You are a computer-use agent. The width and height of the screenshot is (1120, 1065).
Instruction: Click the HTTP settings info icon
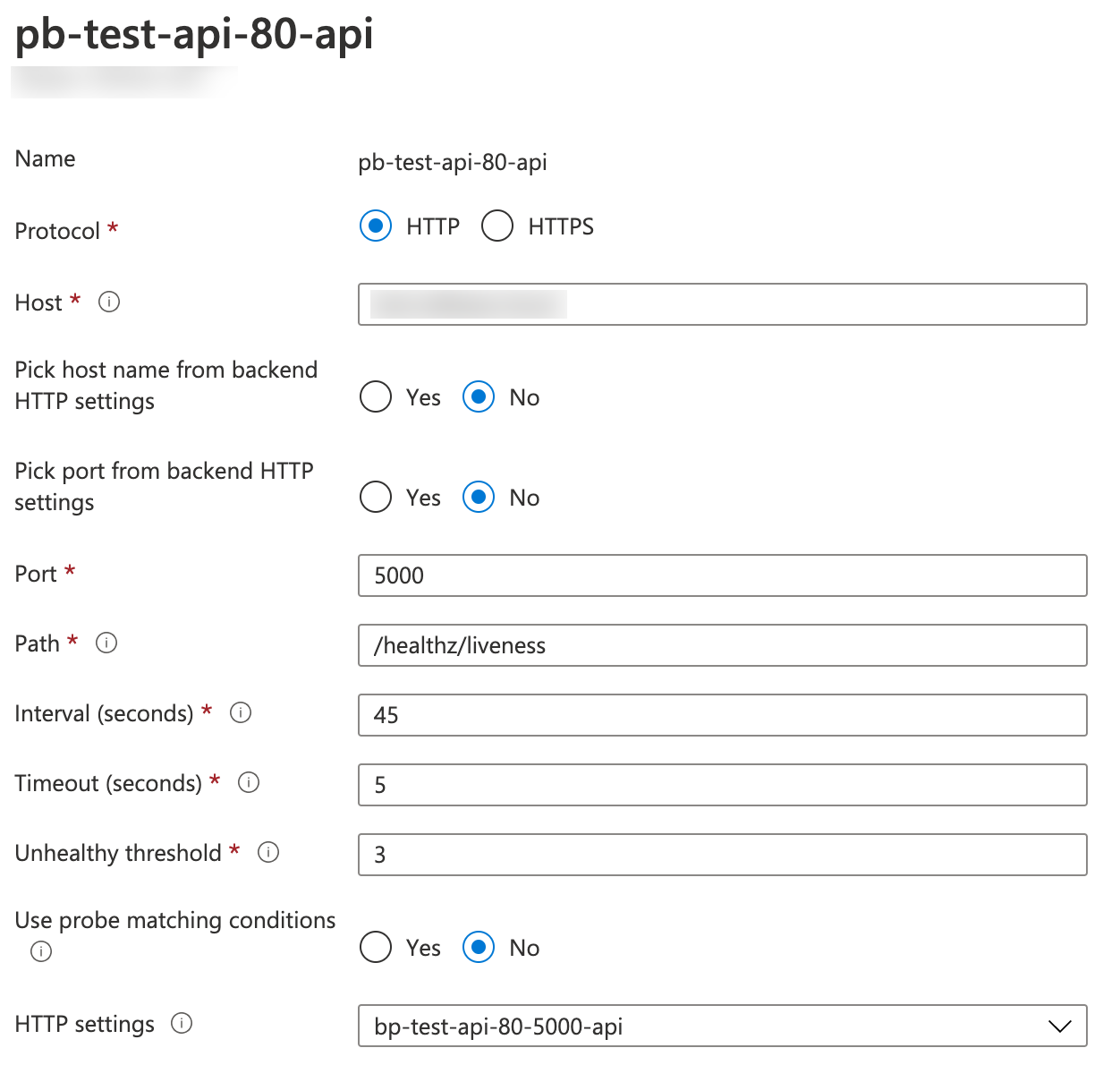(x=182, y=1023)
